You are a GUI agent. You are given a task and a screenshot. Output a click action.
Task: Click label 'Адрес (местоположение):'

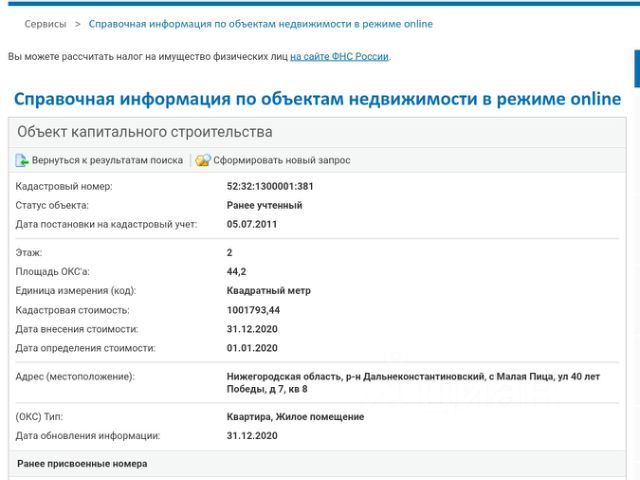coord(75,376)
